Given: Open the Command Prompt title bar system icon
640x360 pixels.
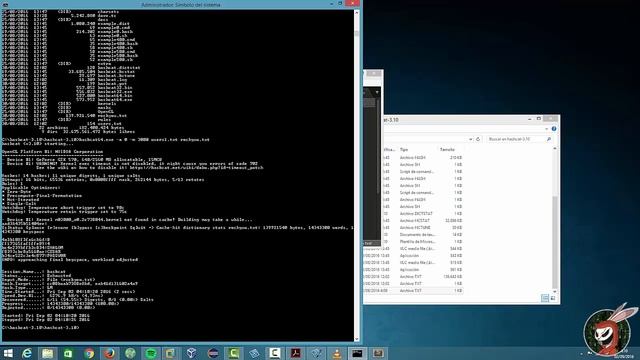Looking at the screenshot, I should (5, 4).
